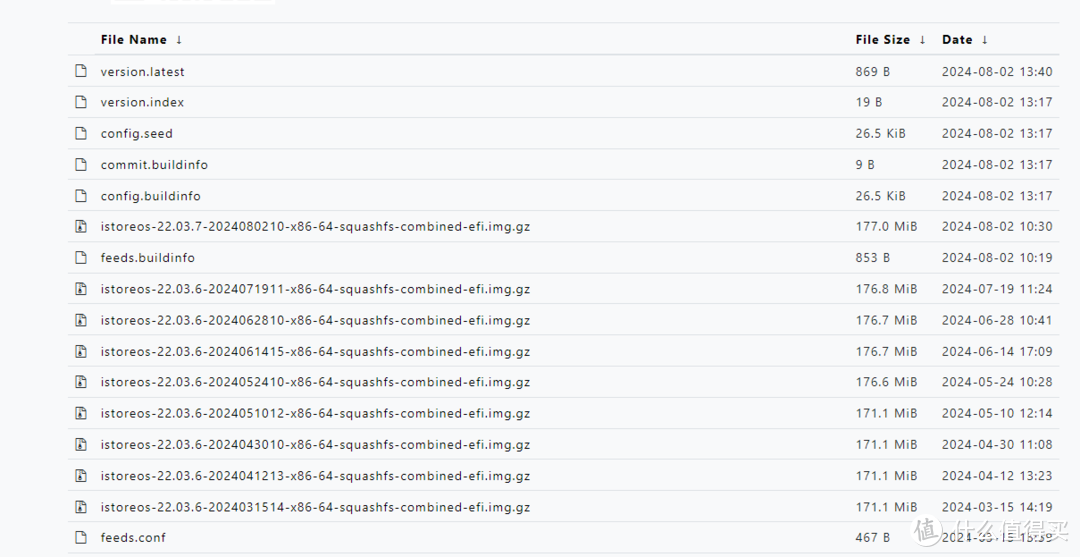Select the date 2024-08-02 13:40
The height and width of the screenshot is (557, 1080).
(x=997, y=72)
